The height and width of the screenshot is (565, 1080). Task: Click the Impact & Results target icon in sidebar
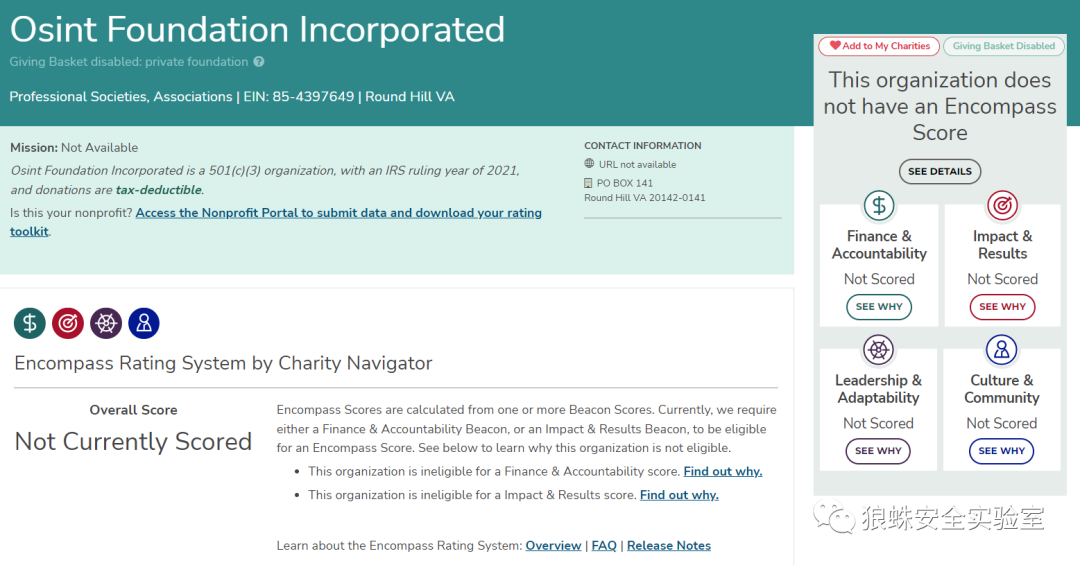(x=1002, y=205)
